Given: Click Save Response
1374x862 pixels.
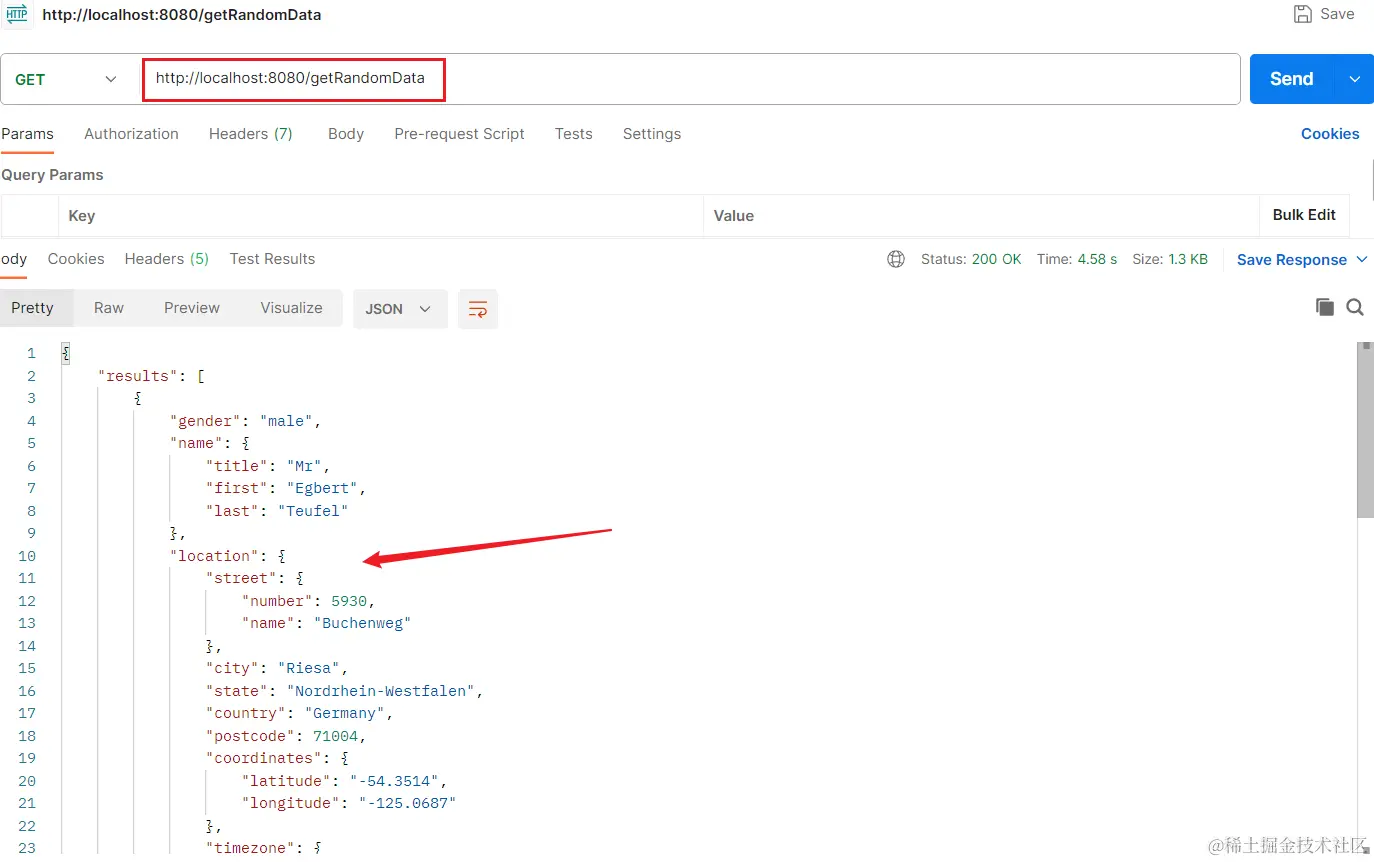Looking at the screenshot, I should pos(1291,260).
